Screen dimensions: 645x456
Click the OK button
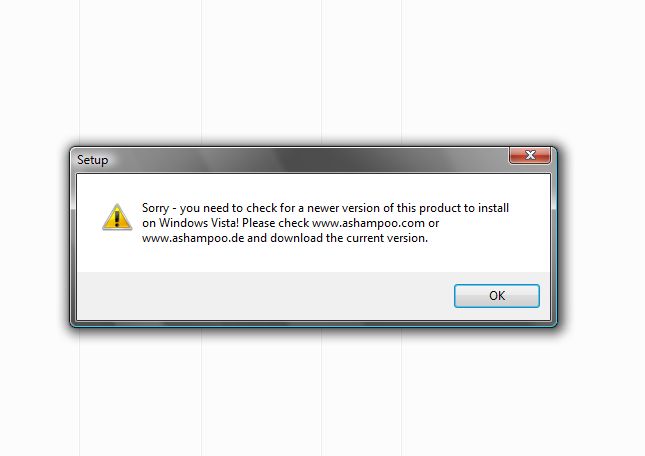click(497, 296)
